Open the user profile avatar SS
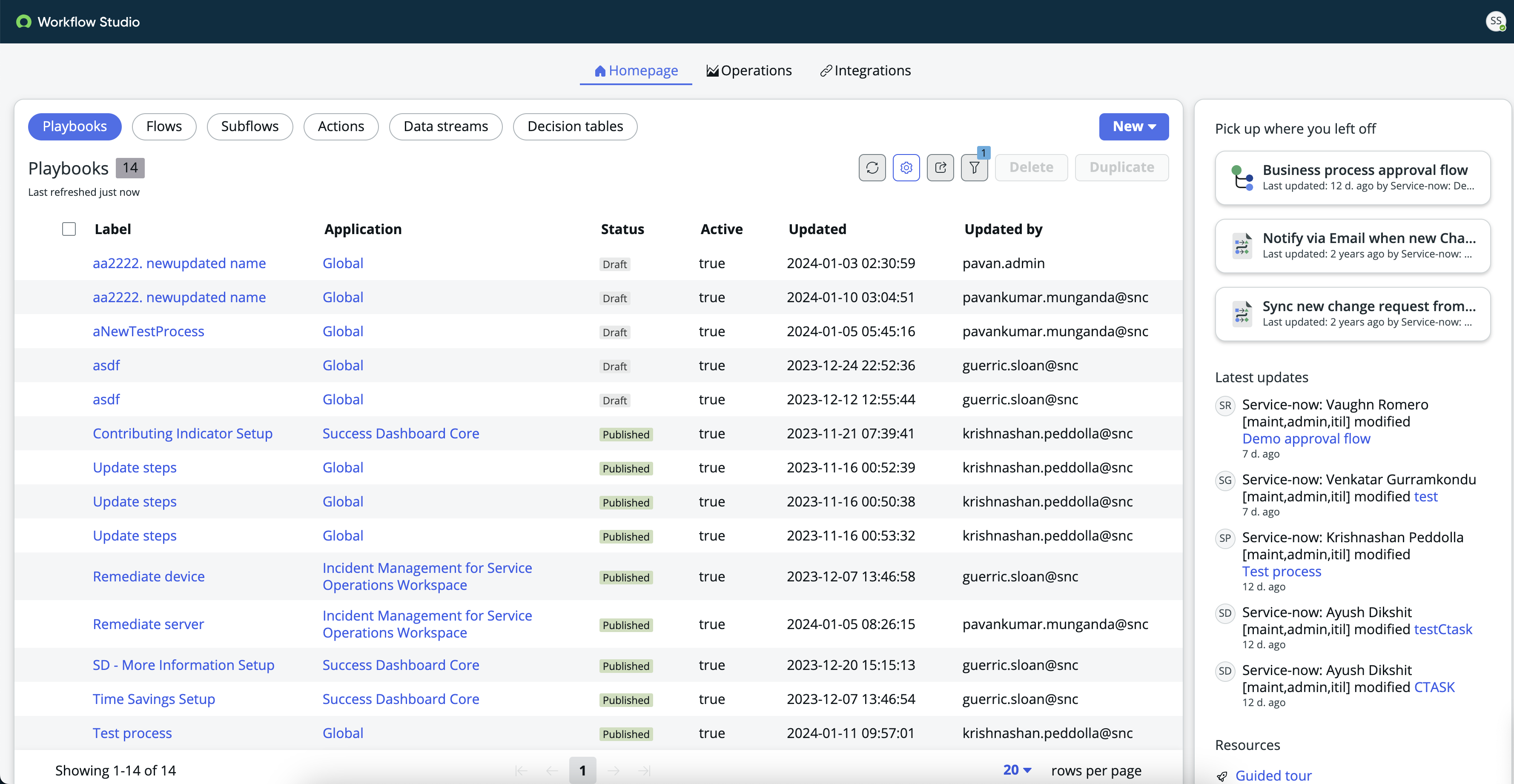The image size is (1514, 784). 1495,21
